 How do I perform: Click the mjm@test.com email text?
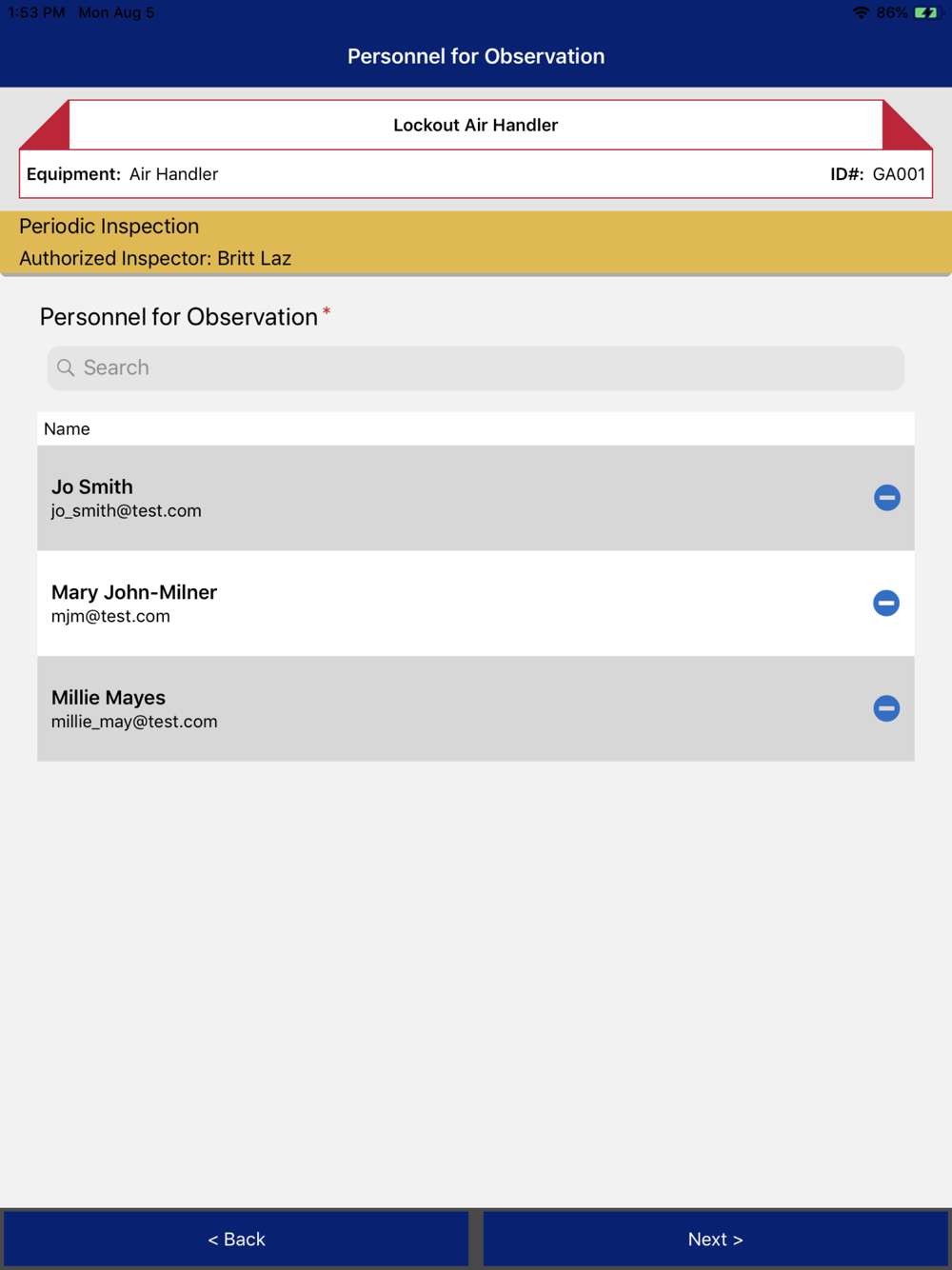(110, 617)
